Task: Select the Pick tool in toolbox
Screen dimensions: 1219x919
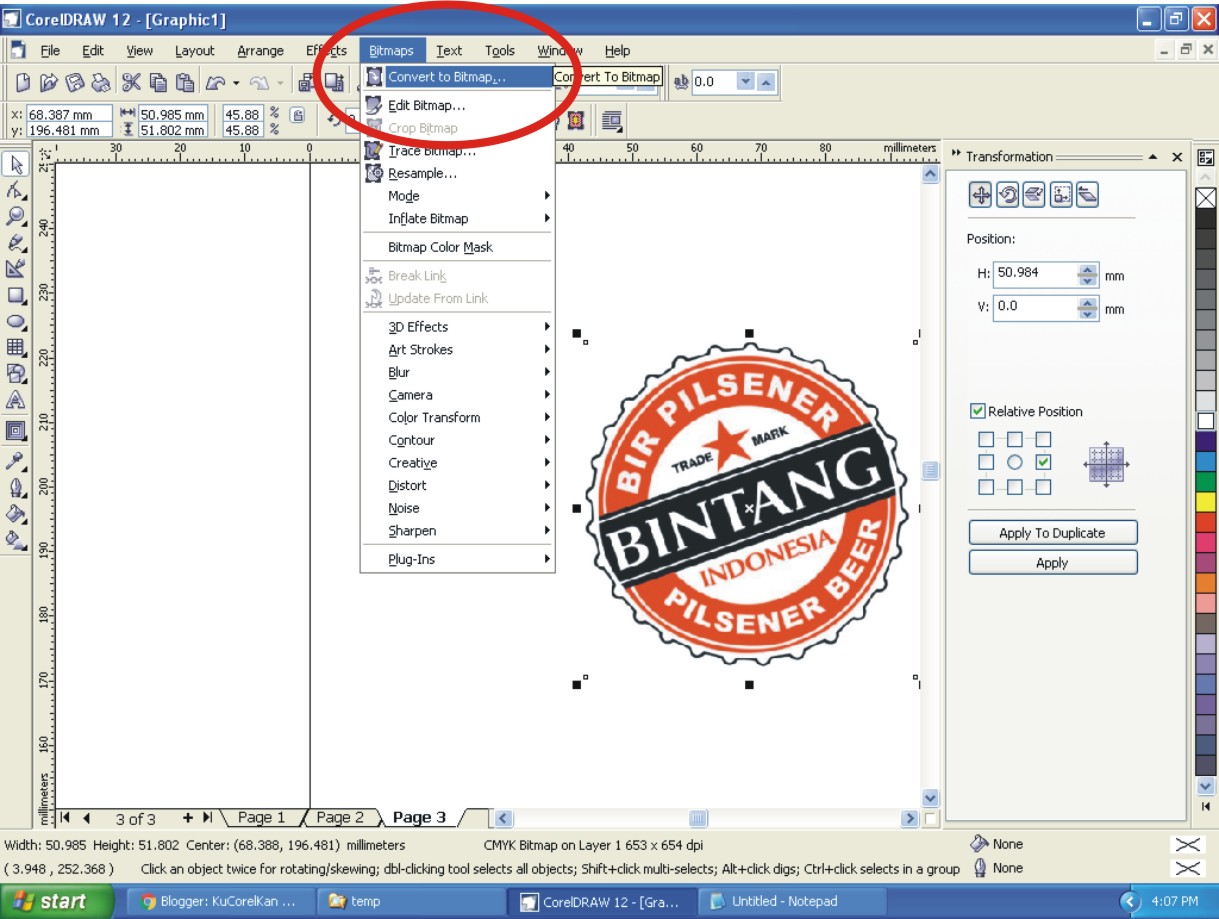Action: tap(16, 165)
